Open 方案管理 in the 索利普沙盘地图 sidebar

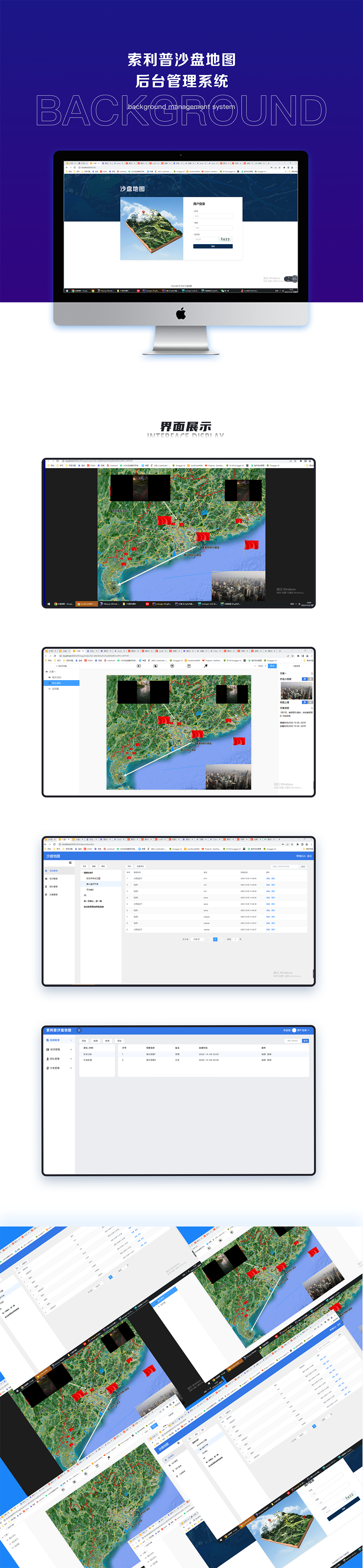pyautogui.click(x=54, y=1068)
